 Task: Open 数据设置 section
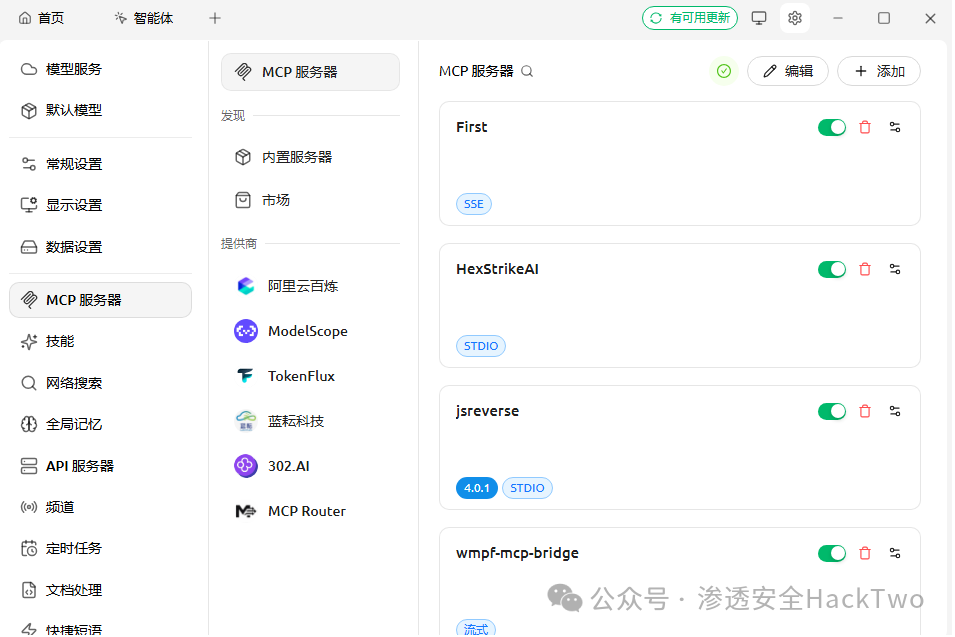[x=100, y=247]
